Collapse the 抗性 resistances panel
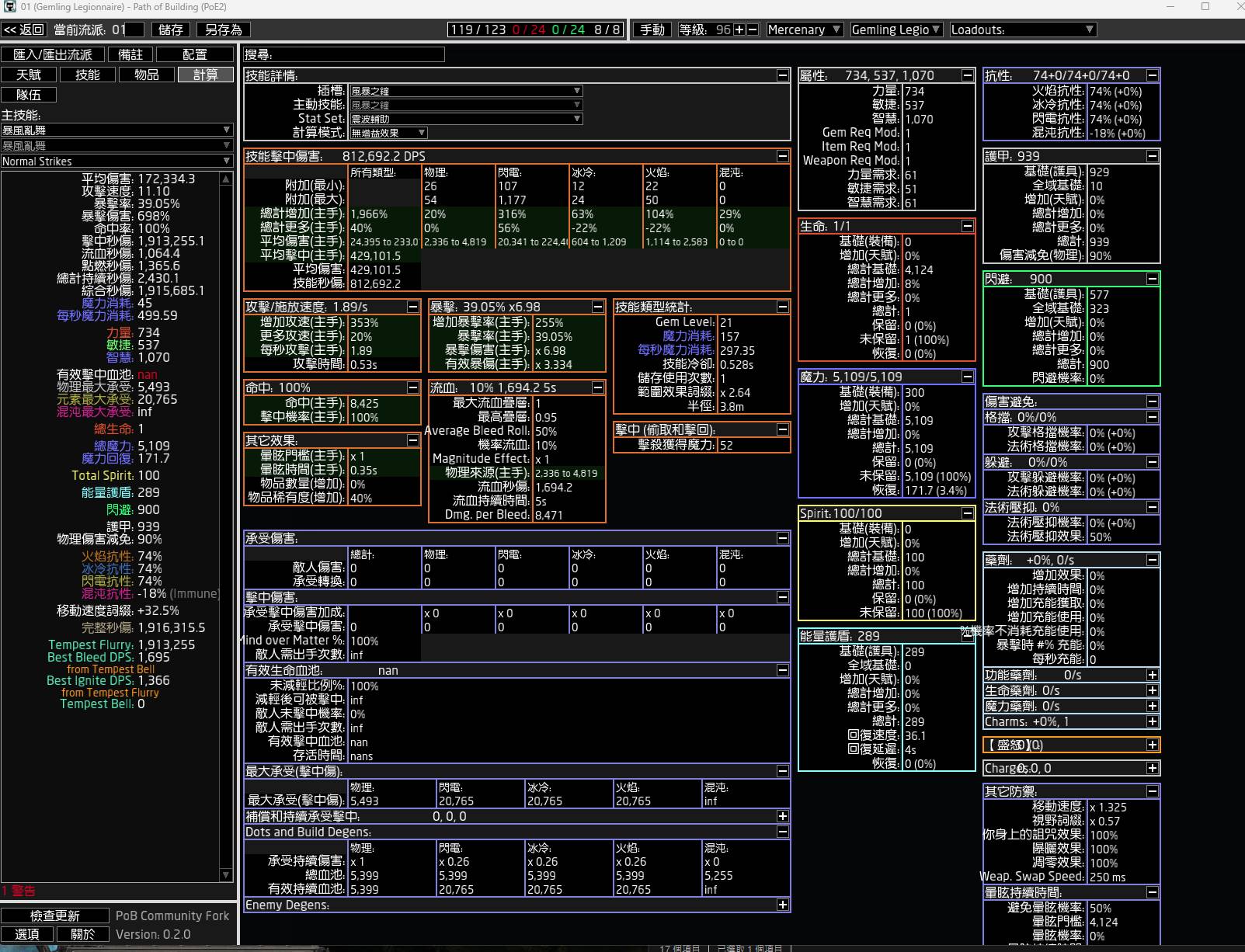The width and height of the screenshot is (1245, 952). pyautogui.click(x=1152, y=75)
